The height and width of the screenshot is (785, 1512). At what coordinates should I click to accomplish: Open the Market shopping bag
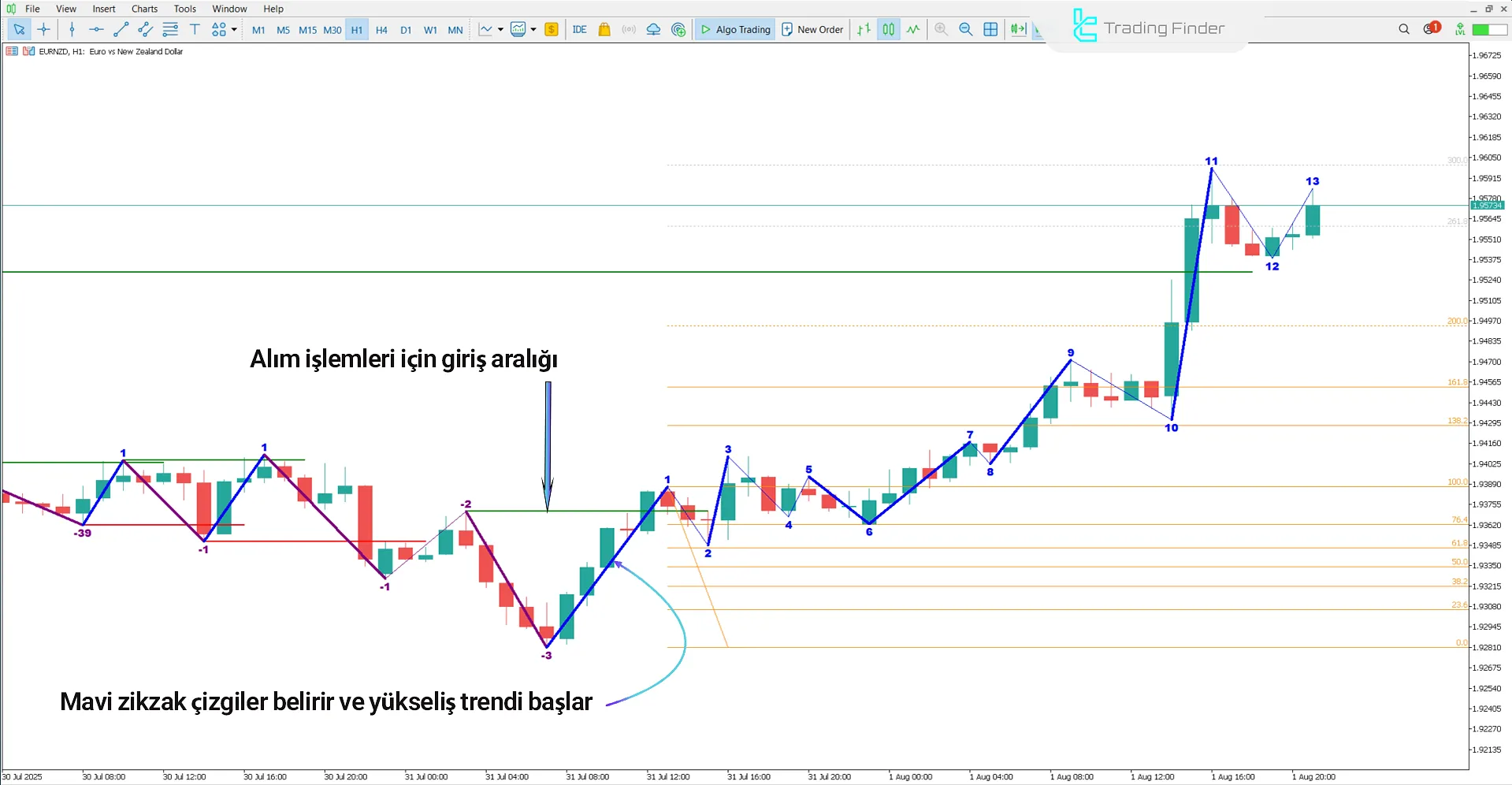[x=604, y=29]
